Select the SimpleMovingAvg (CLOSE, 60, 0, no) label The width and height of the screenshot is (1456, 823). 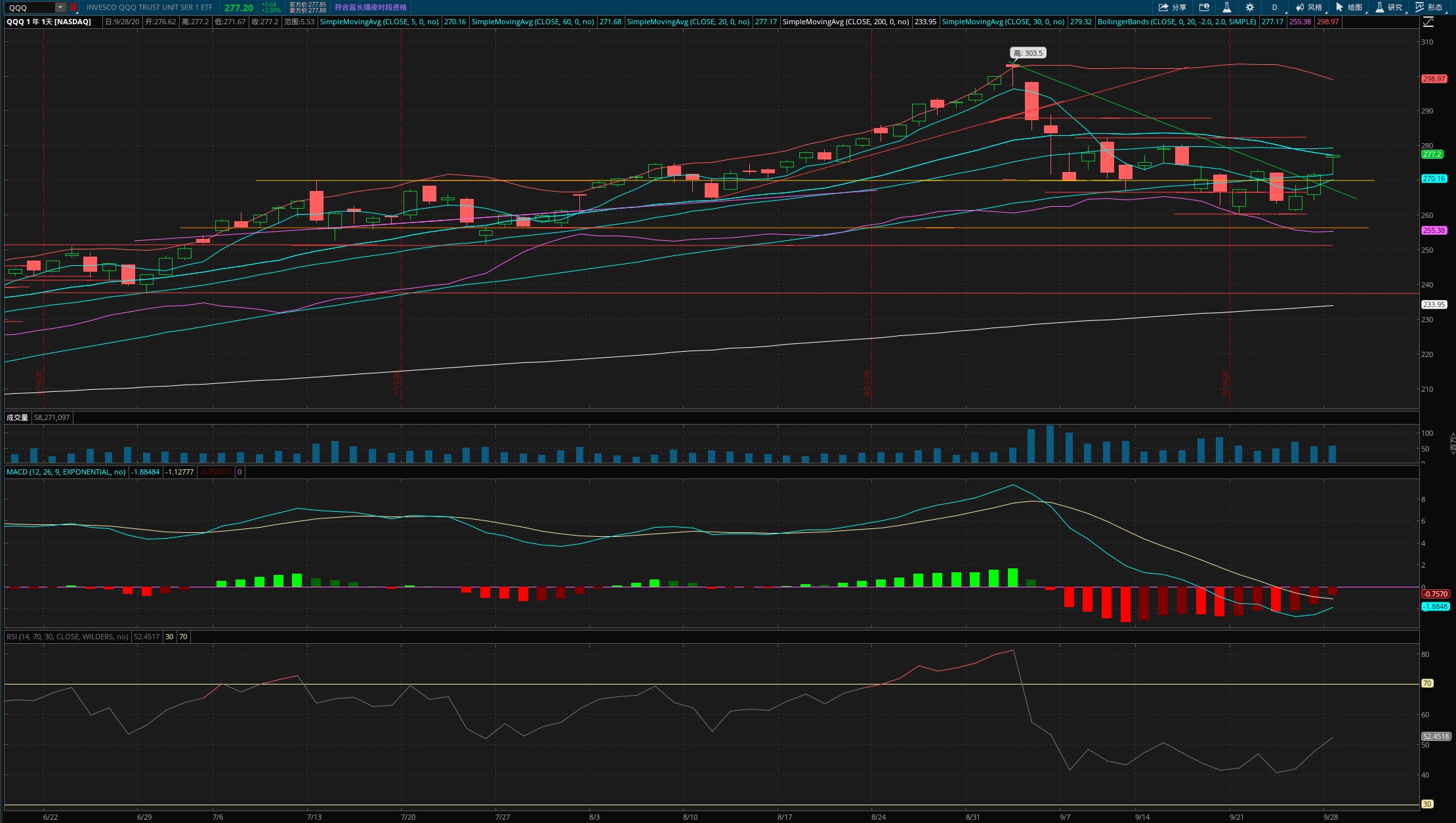(x=533, y=22)
